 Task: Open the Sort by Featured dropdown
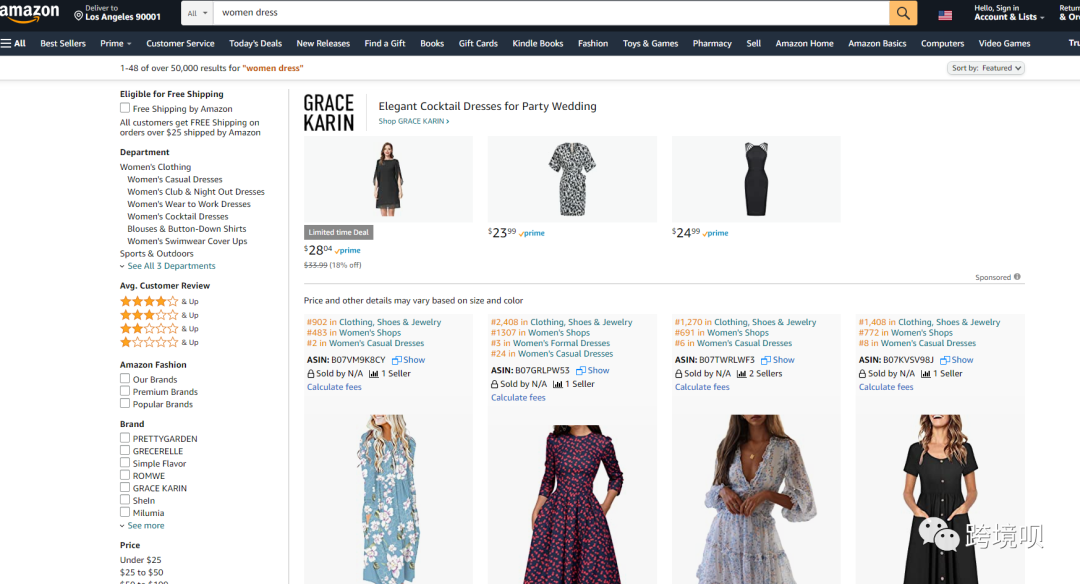click(986, 68)
